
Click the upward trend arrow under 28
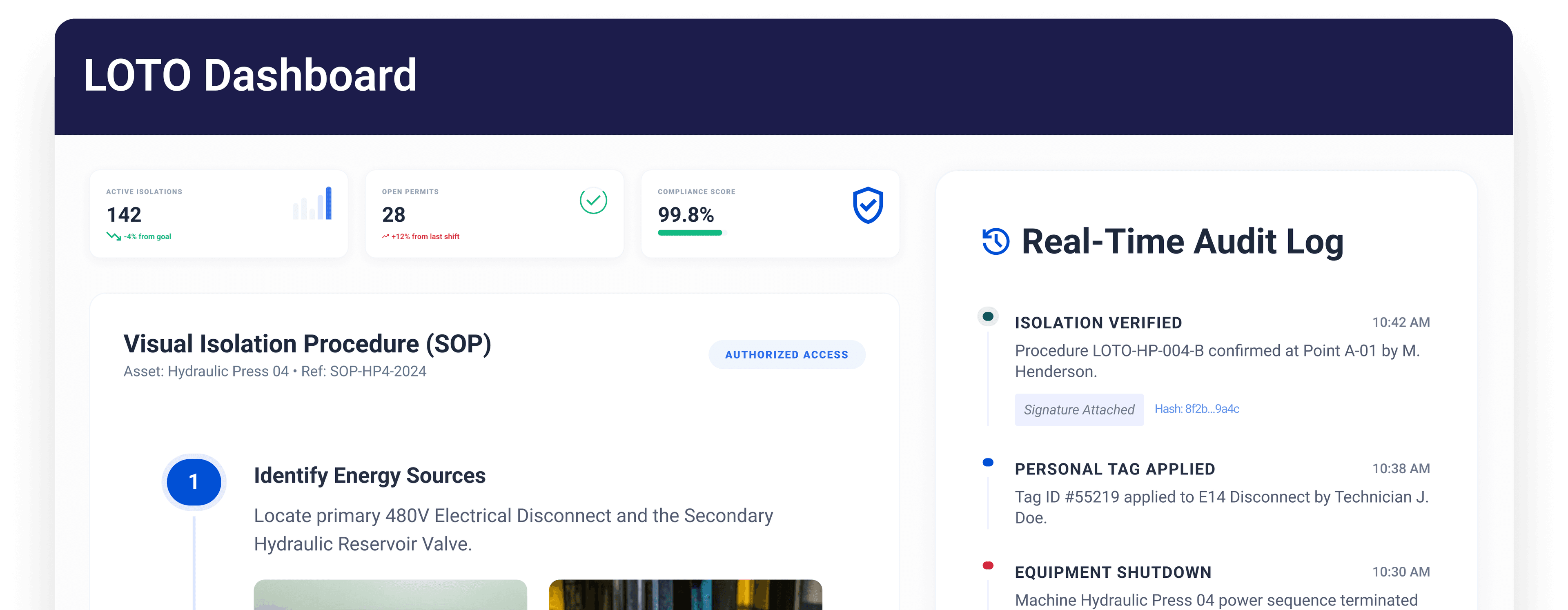point(385,236)
